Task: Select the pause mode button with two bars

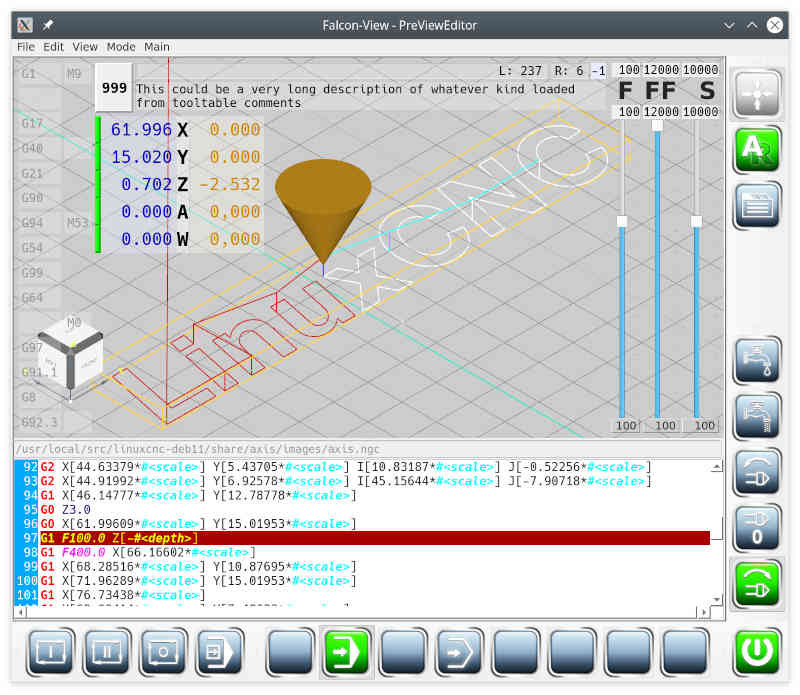Action: pyautogui.click(x=107, y=652)
